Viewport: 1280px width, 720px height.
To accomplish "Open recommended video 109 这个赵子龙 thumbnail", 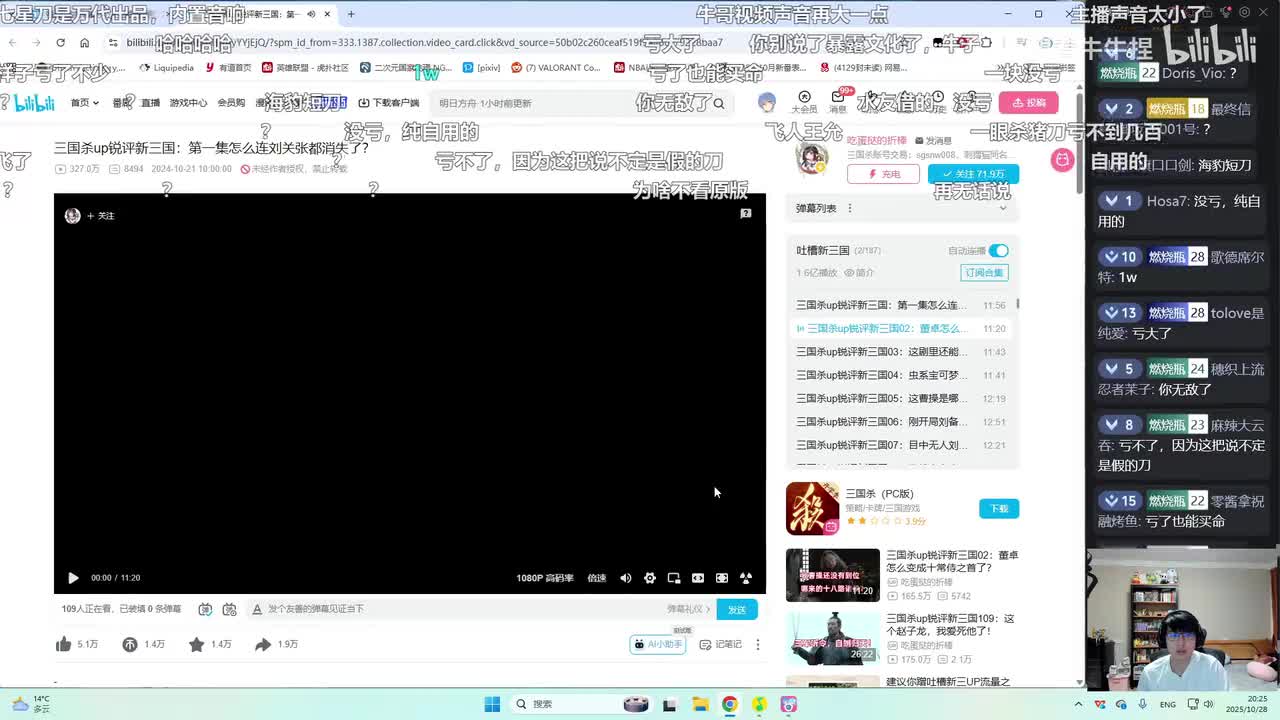I will [832, 638].
